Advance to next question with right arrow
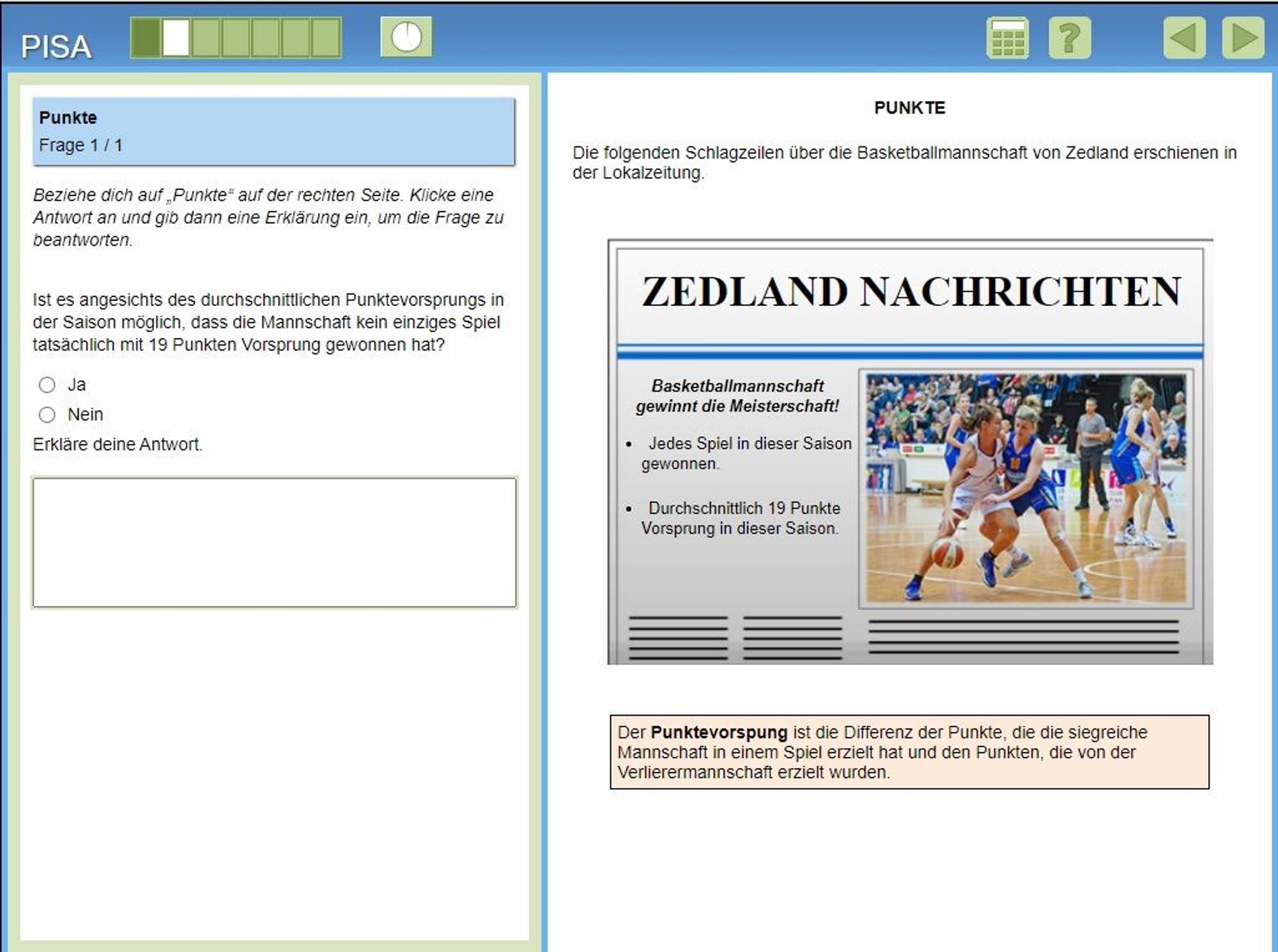 coord(1243,38)
